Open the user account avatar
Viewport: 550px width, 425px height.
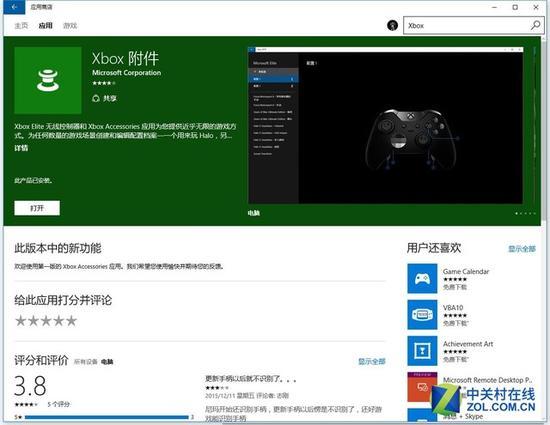pyautogui.click(x=392, y=25)
